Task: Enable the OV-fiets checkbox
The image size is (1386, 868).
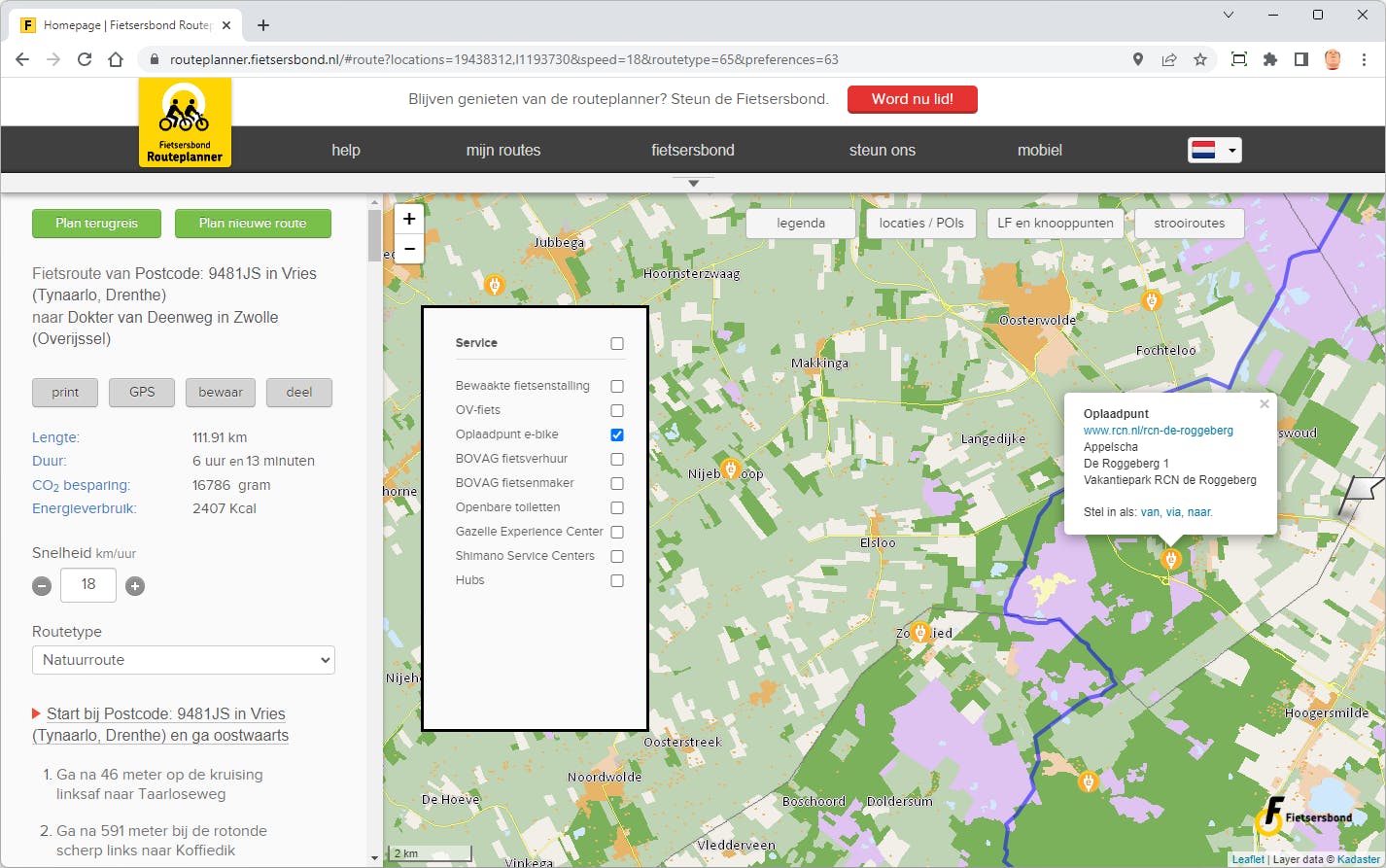Action: click(617, 410)
